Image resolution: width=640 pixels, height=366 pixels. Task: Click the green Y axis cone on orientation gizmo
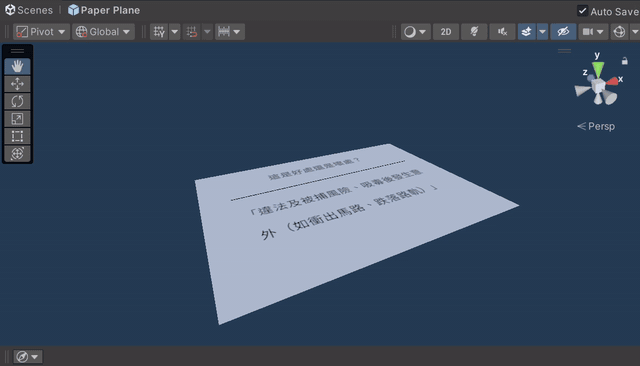pos(598,69)
